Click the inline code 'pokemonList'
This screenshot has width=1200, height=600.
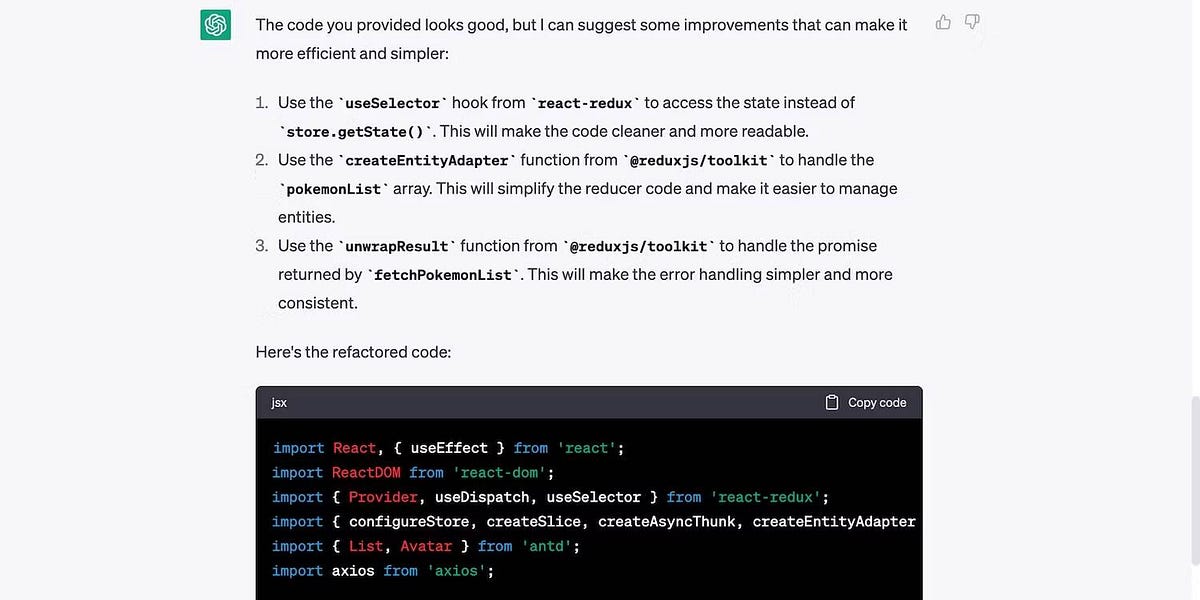(334, 190)
